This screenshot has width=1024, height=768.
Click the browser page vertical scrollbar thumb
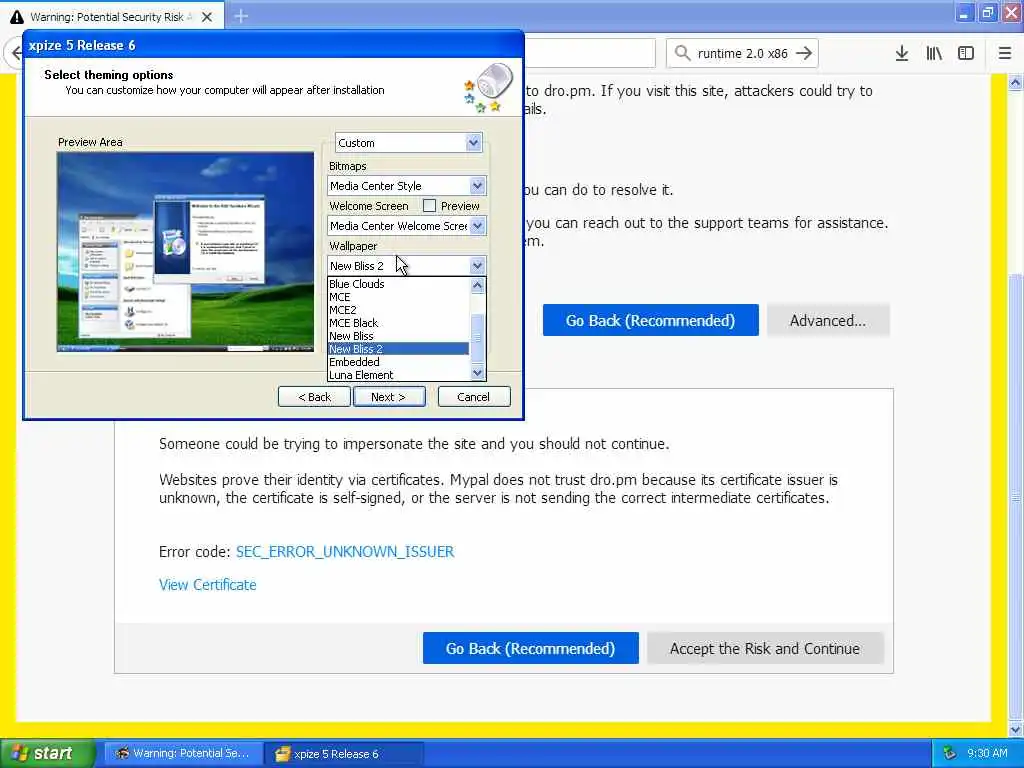[x=1015, y=496]
